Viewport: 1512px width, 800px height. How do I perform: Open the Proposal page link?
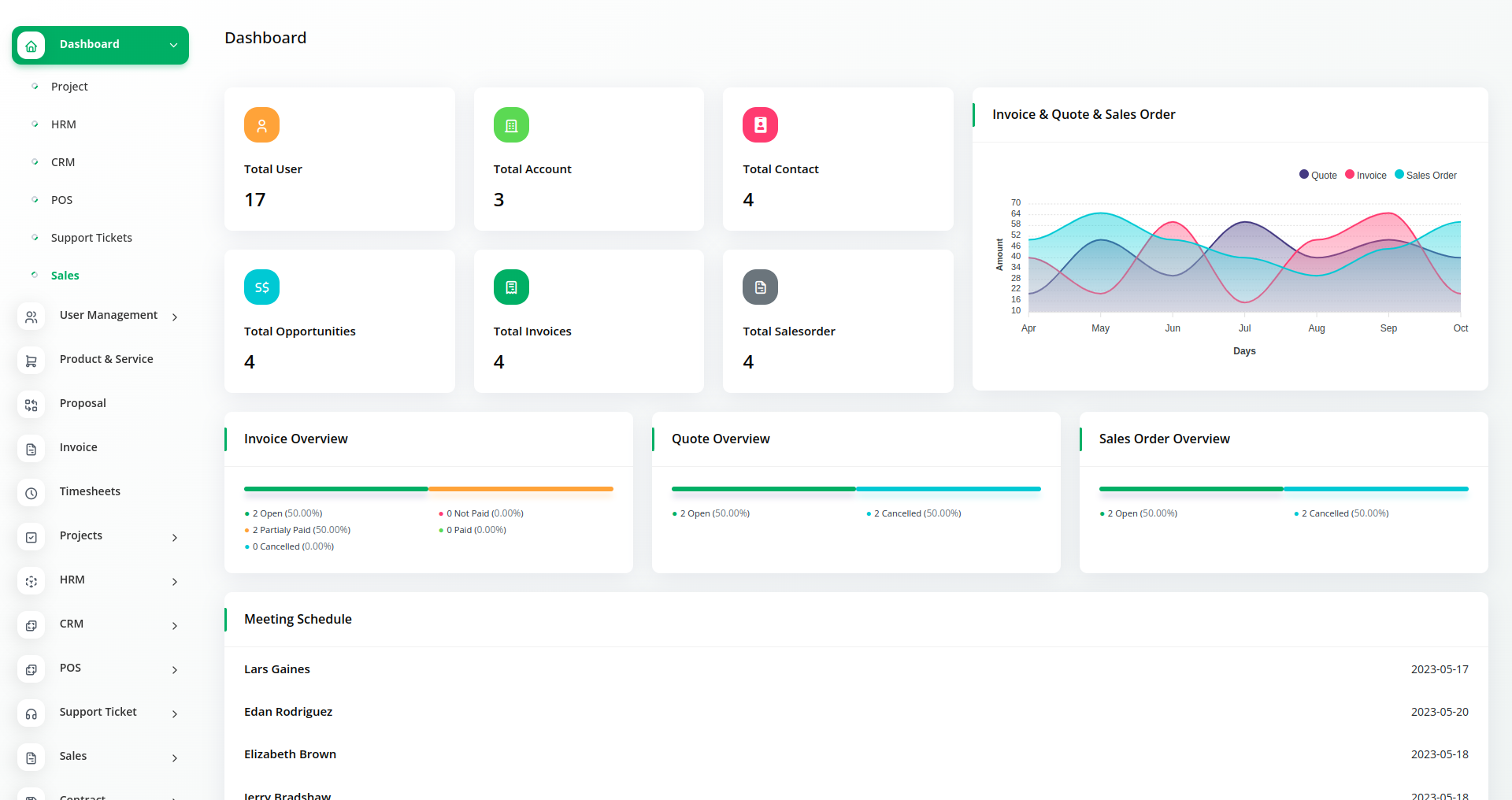pyautogui.click(x=83, y=403)
